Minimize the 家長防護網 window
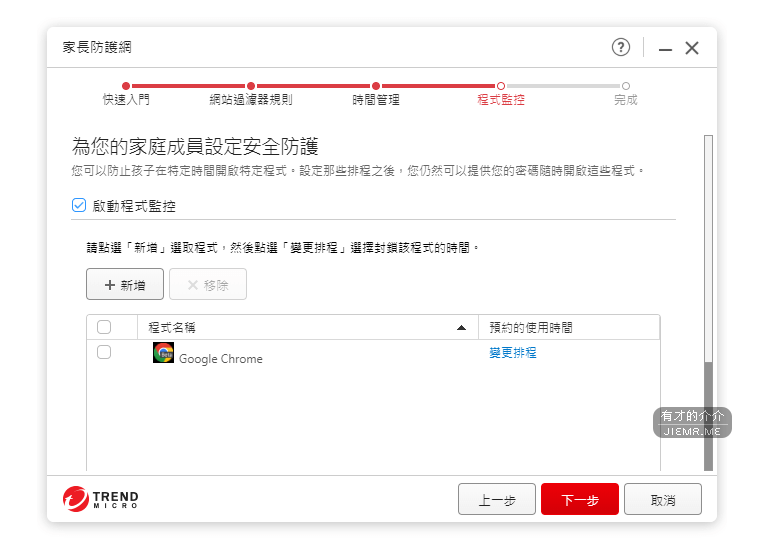The image size is (759, 560). point(665,48)
